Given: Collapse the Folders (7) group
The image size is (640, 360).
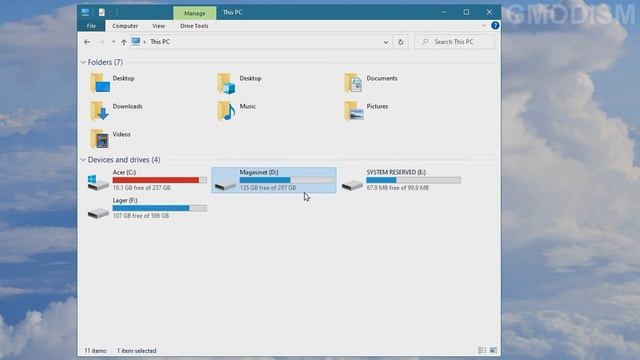Looking at the screenshot, I should (83, 62).
